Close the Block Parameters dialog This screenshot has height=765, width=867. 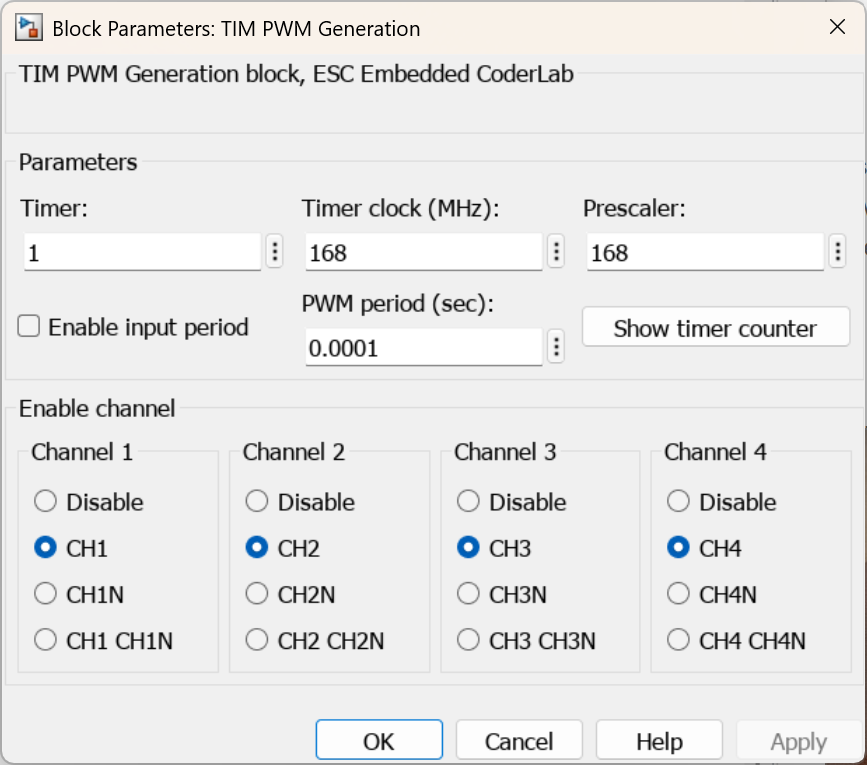point(837,27)
